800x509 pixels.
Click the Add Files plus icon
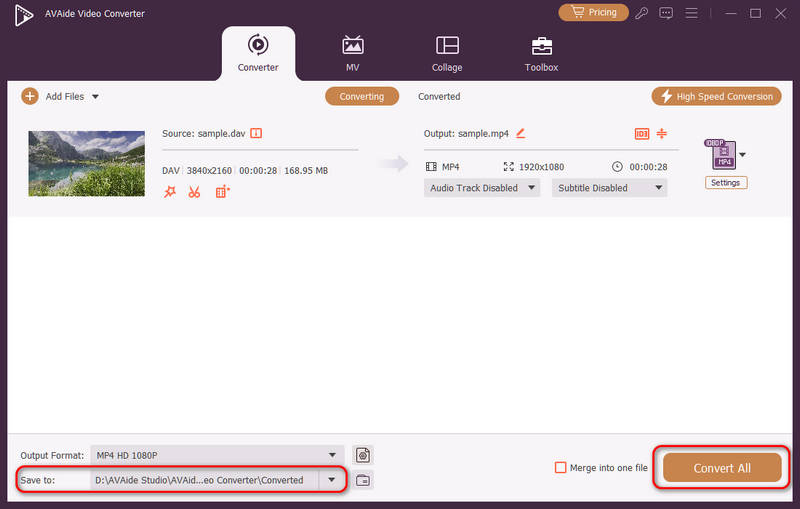[30, 96]
